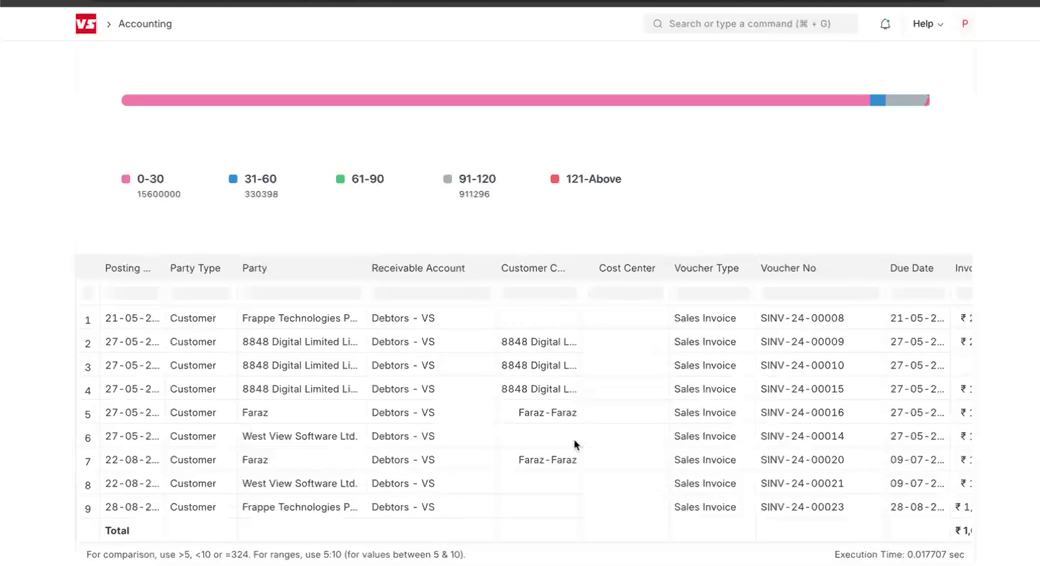Click 8848 Digital L... contact in row 3

539,366
